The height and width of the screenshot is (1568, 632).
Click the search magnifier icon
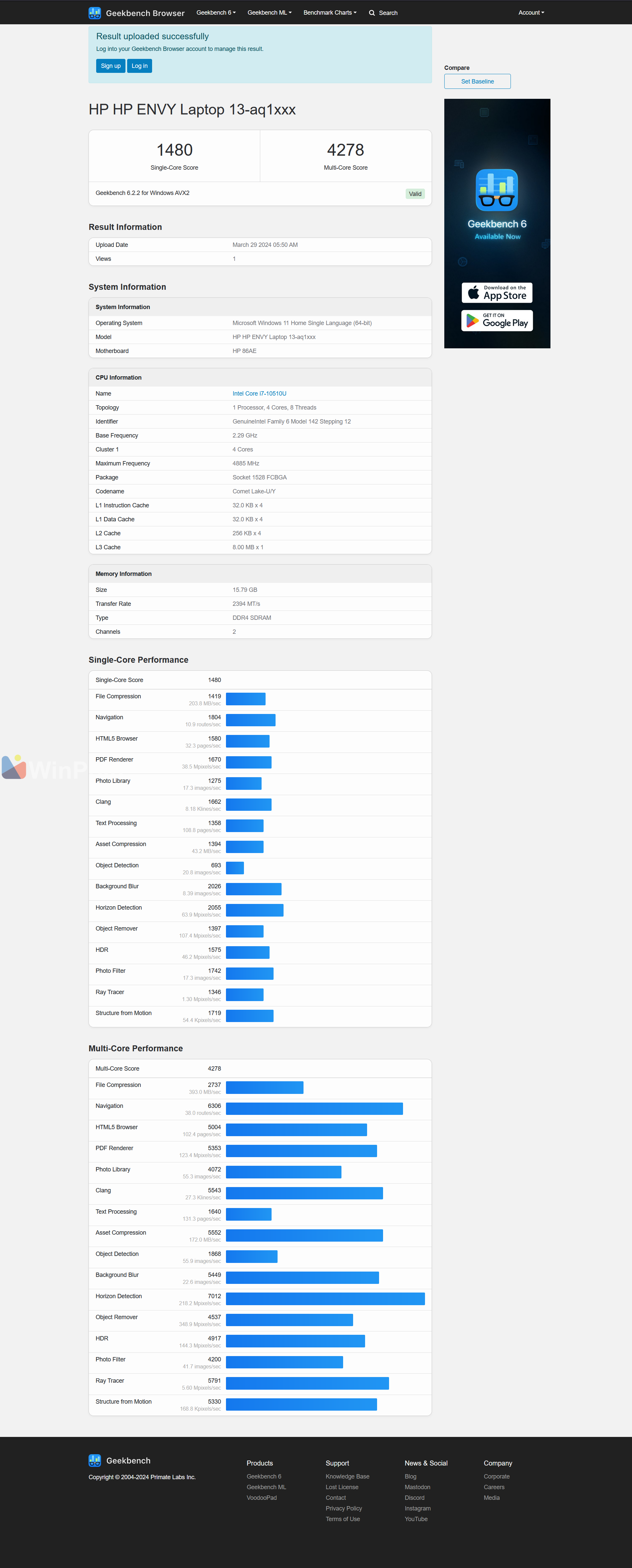[372, 13]
